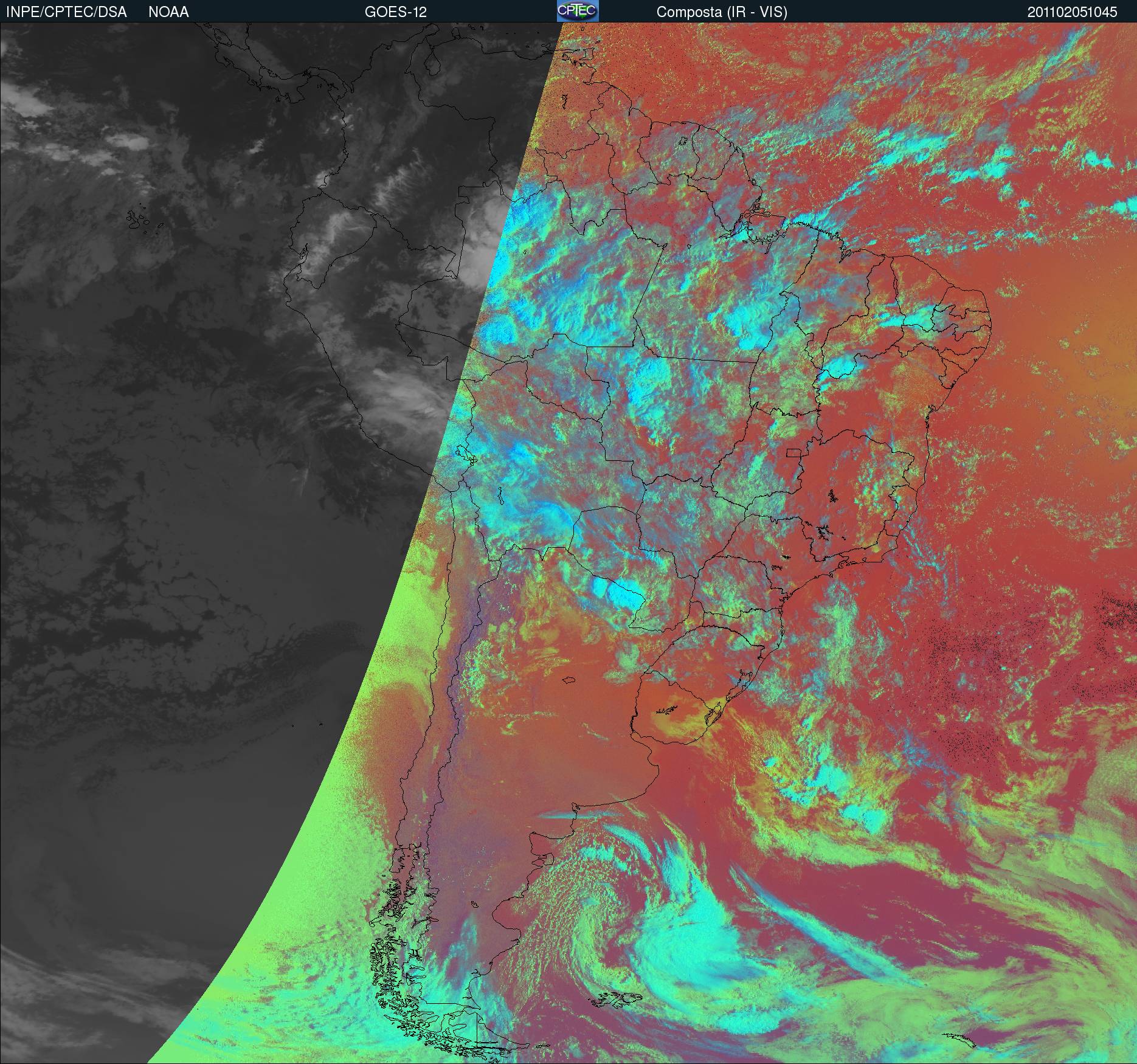Viewport: 1137px width, 1064px height.
Task: Click the CPTEC logo in the header
Action: (x=578, y=11)
